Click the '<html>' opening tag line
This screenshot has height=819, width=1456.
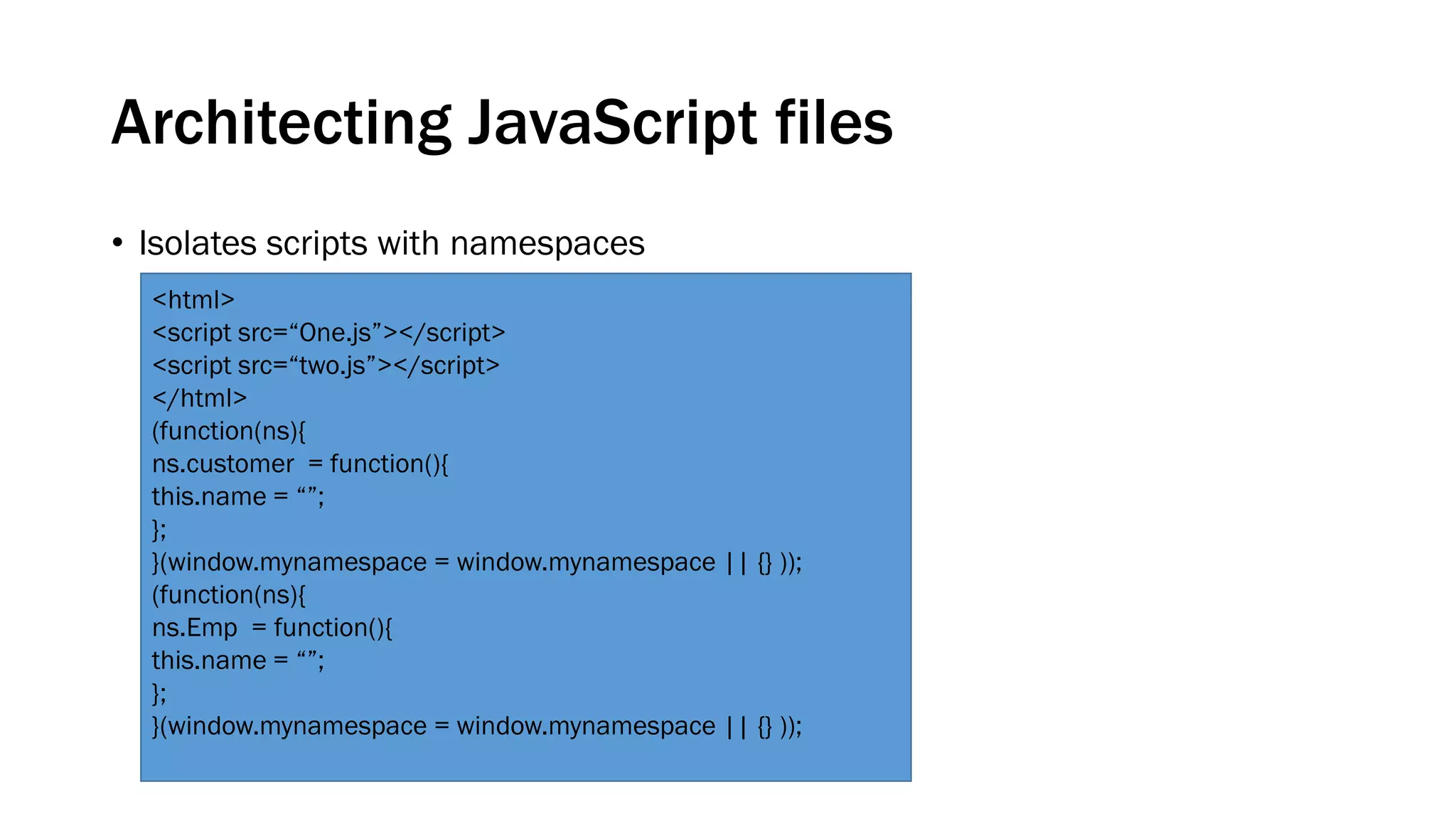pyautogui.click(x=193, y=299)
